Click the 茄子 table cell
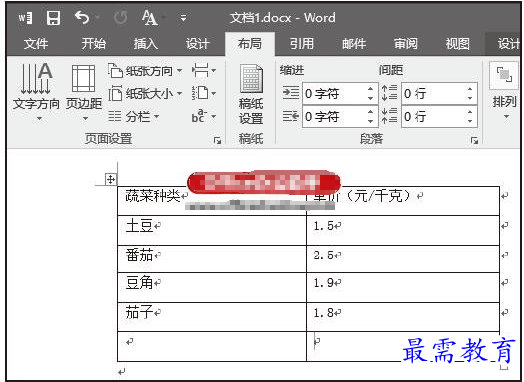The image size is (524, 382). pyautogui.click(x=212, y=317)
